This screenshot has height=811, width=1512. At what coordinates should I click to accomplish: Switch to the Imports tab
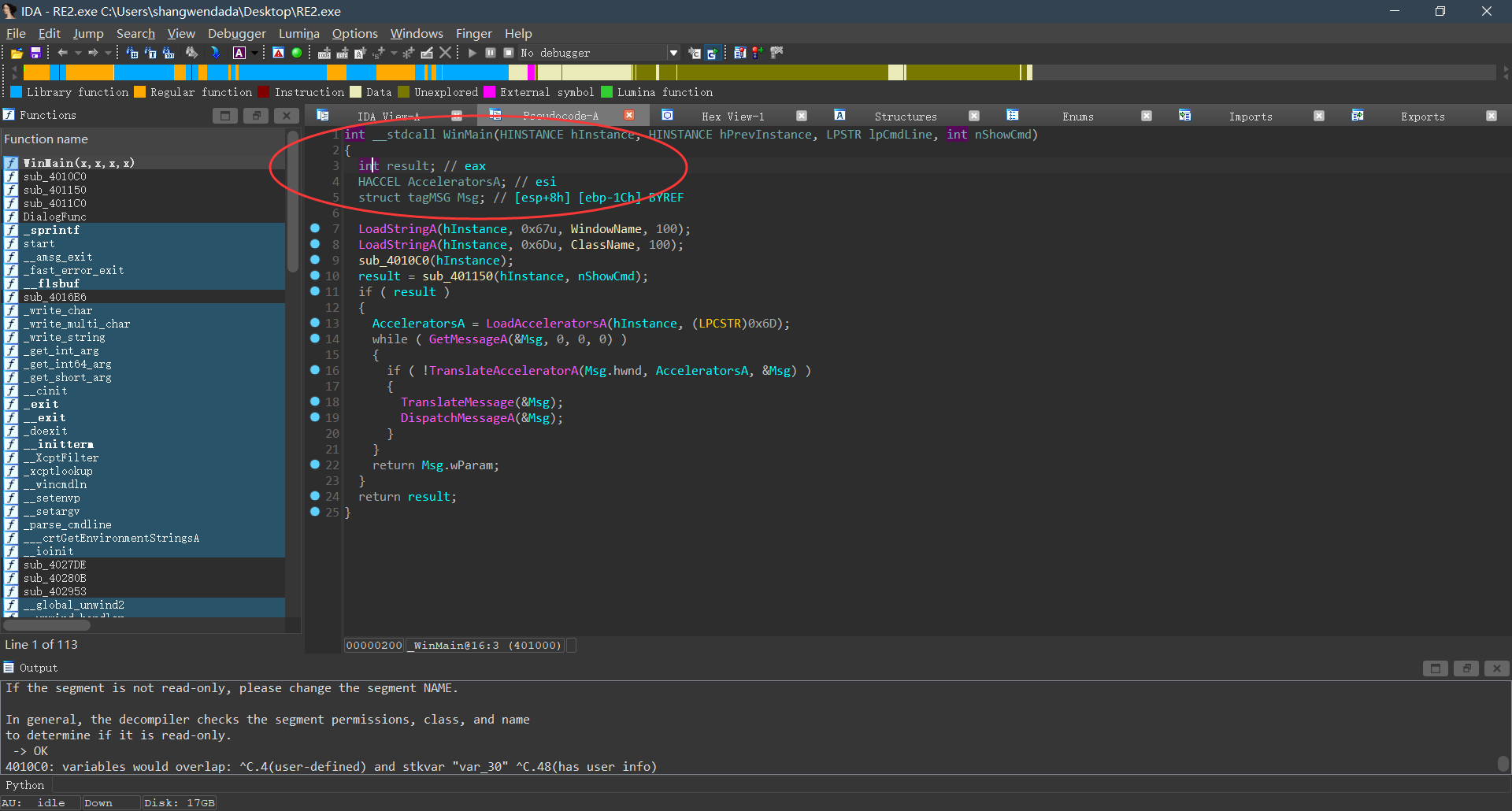(x=1251, y=117)
